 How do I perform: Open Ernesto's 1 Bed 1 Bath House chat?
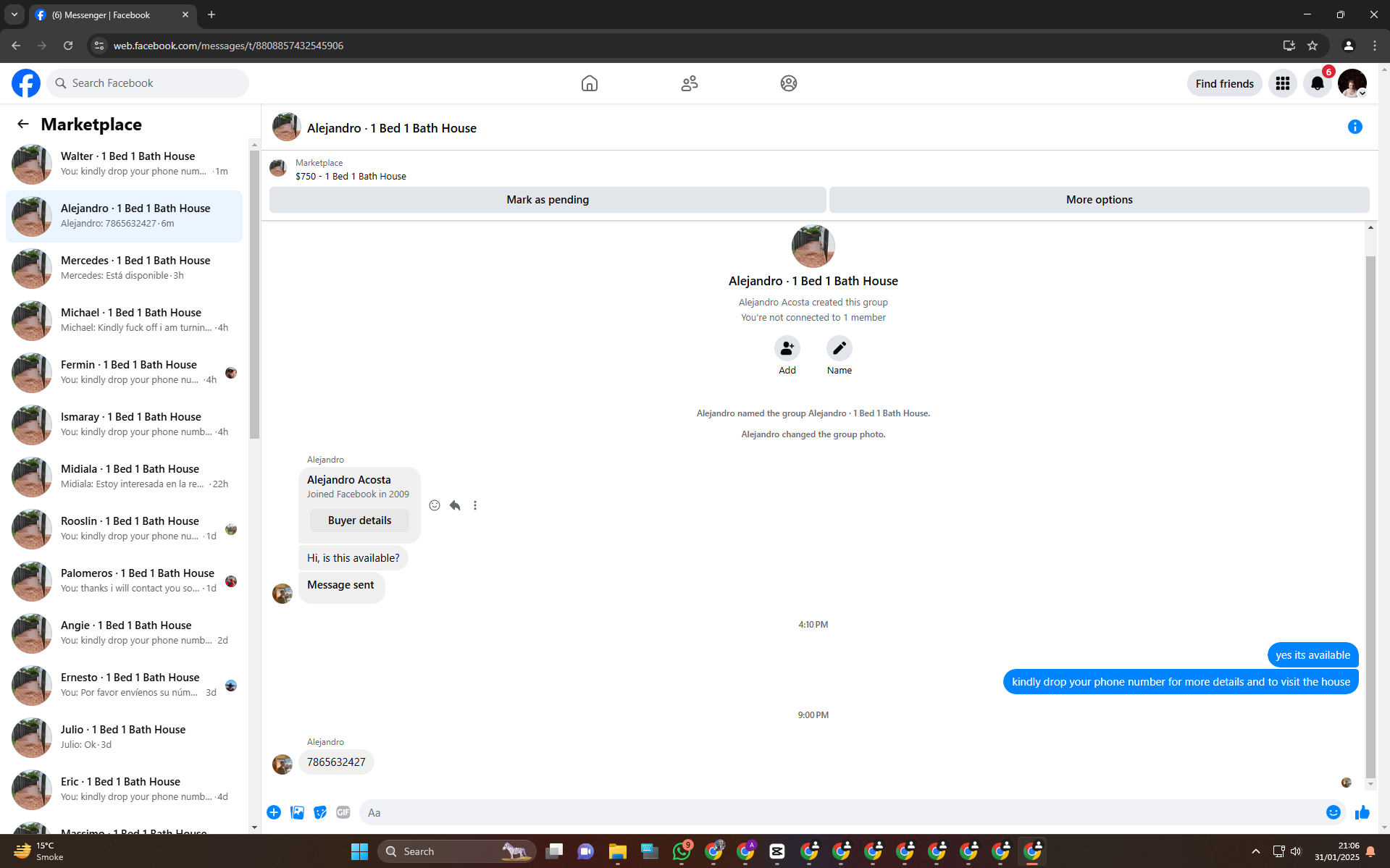pos(124,686)
